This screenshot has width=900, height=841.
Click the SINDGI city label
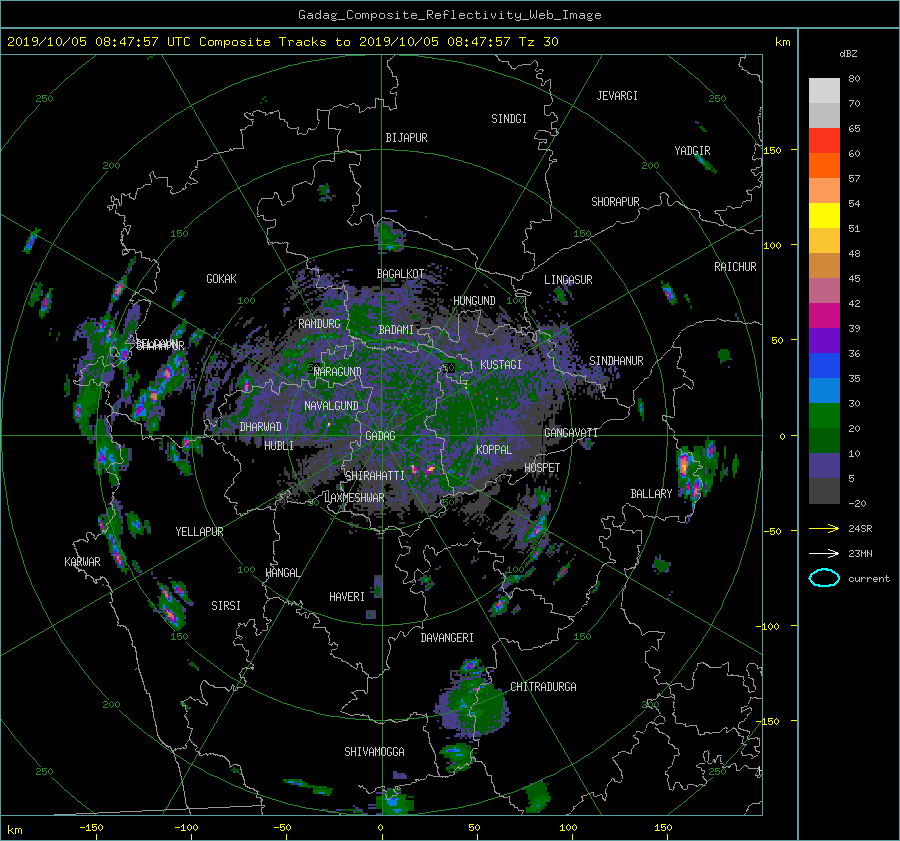pos(509,119)
